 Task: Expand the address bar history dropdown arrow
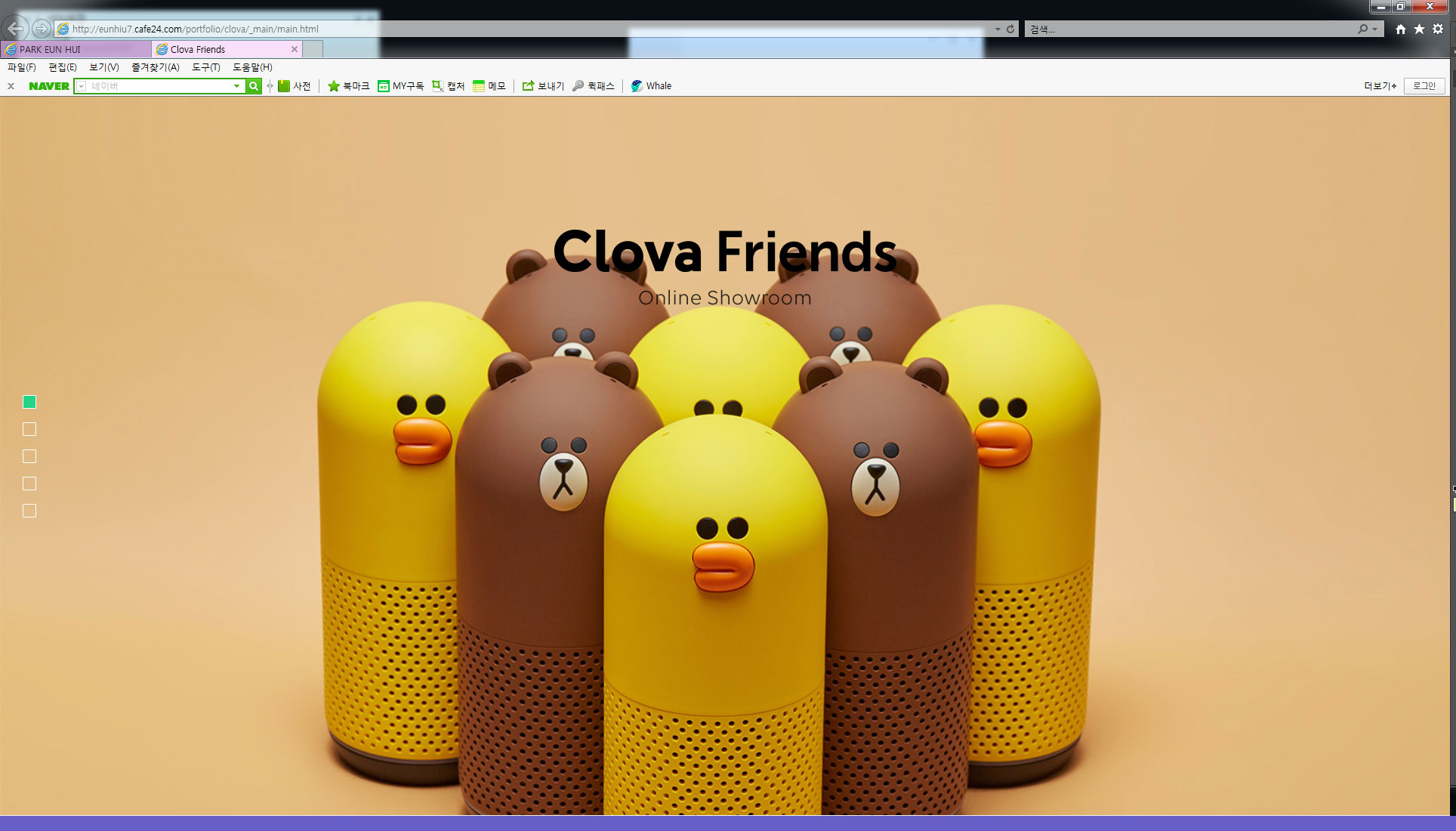click(998, 29)
